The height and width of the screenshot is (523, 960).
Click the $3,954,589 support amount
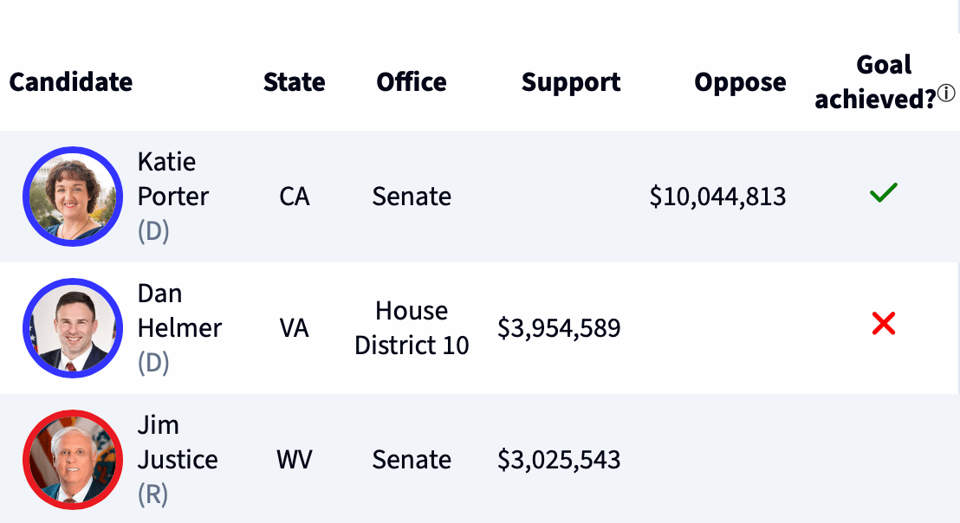click(x=559, y=328)
